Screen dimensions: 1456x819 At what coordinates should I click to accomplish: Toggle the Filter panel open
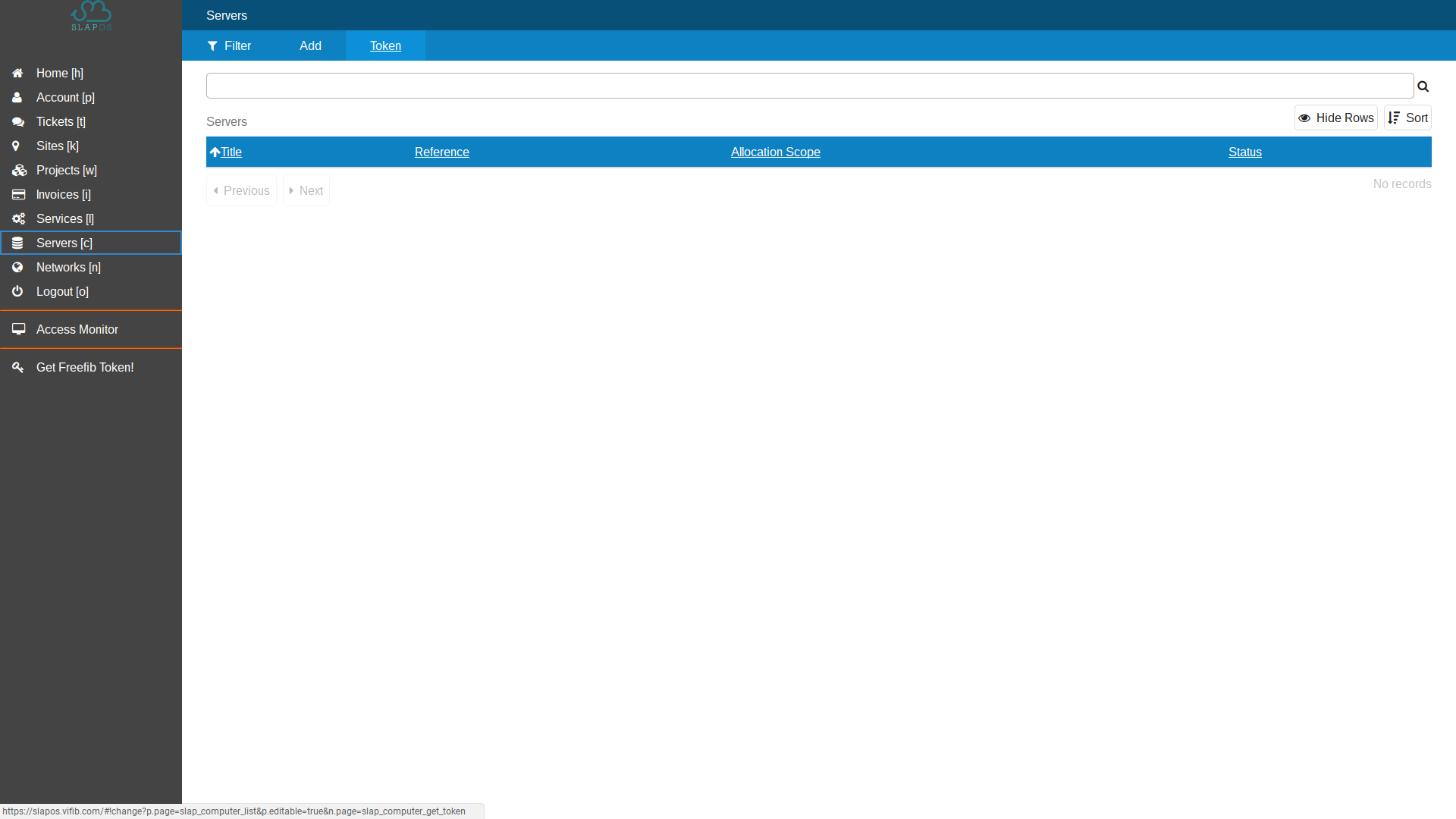(x=229, y=46)
